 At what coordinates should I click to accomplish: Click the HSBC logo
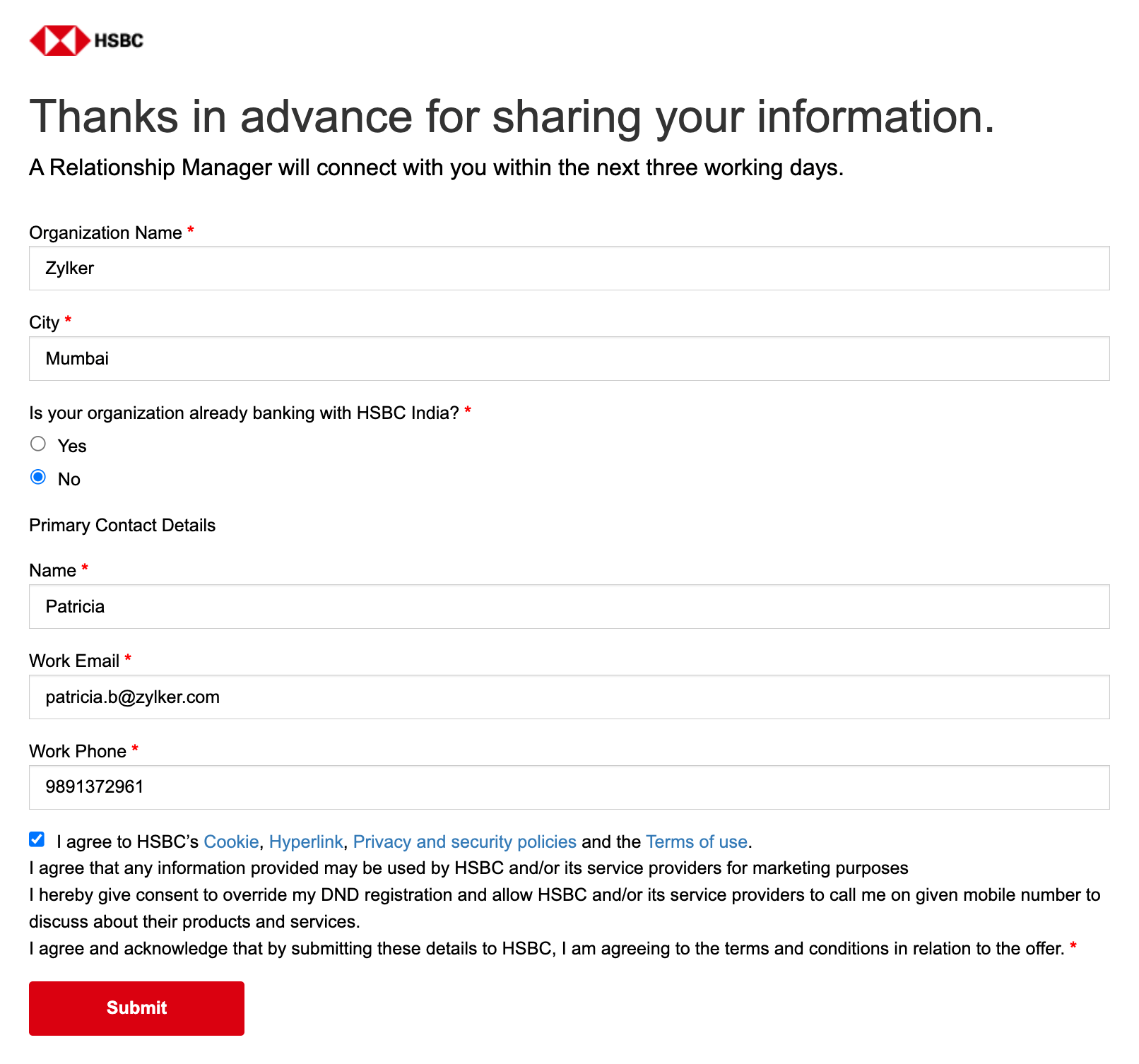pyautogui.click(x=85, y=40)
